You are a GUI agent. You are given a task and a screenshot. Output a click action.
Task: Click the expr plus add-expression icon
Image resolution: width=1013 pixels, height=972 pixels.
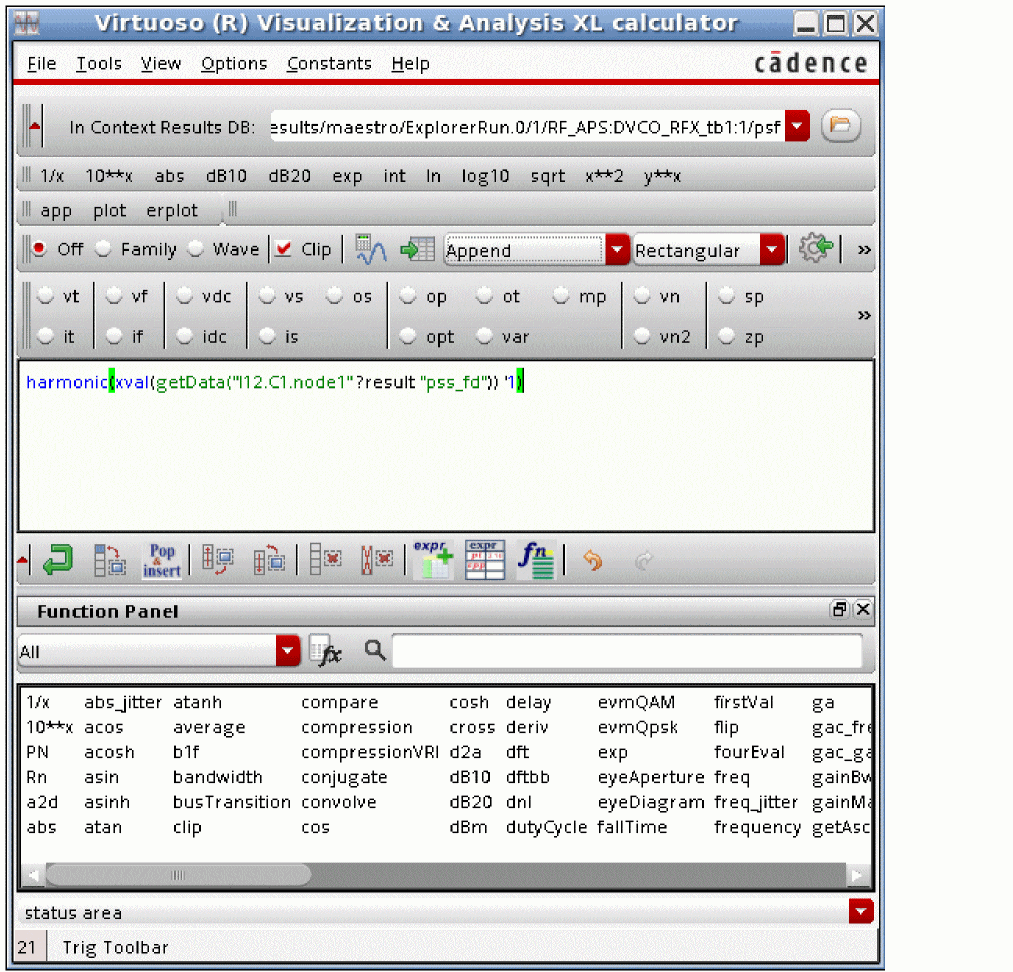pos(433,562)
